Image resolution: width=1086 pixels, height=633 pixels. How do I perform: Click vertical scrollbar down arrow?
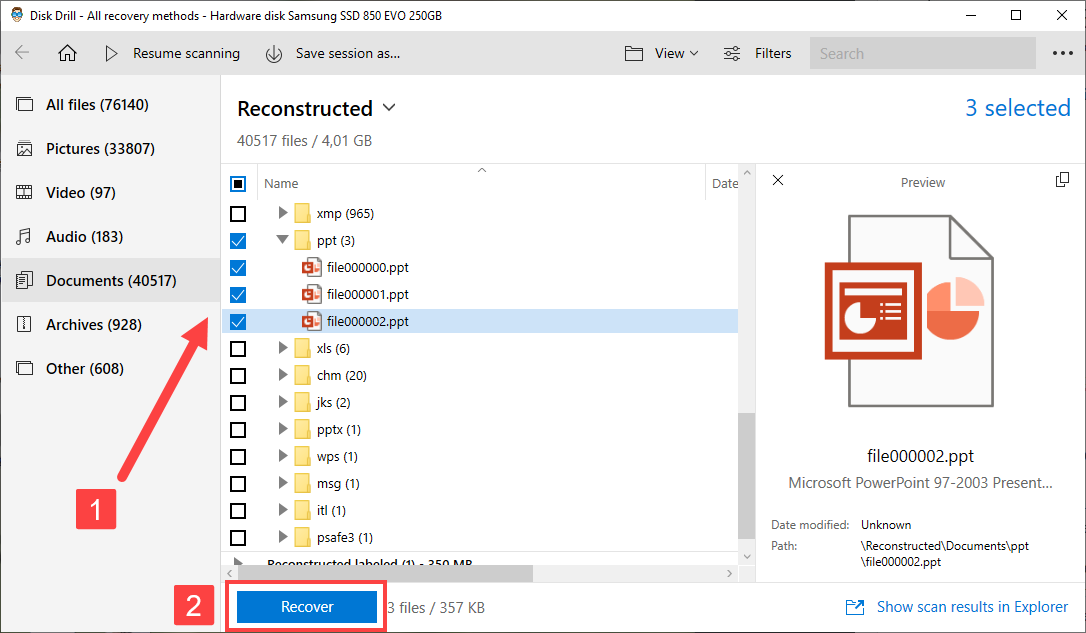click(x=747, y=556)
